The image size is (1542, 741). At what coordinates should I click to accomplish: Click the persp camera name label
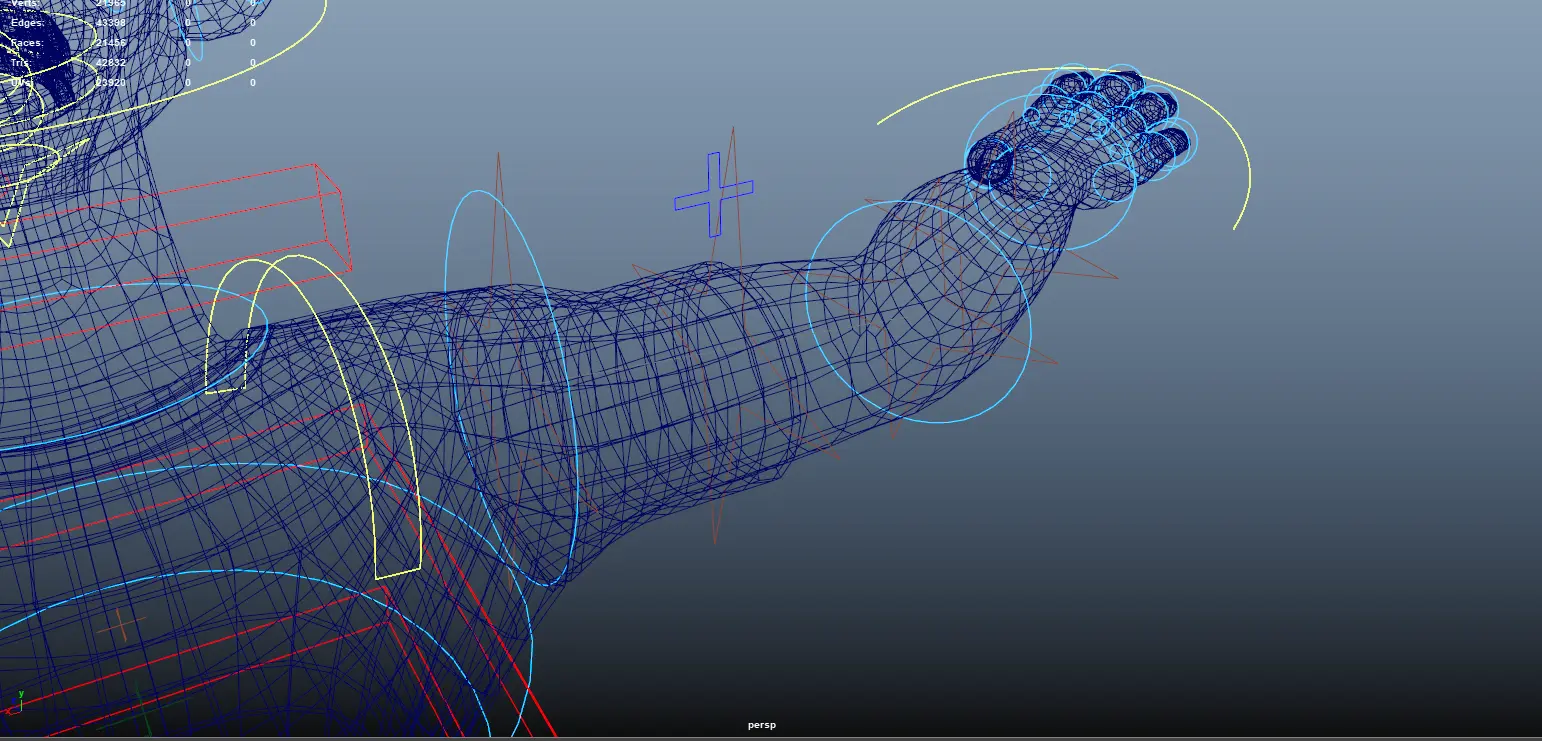point(762,725)
